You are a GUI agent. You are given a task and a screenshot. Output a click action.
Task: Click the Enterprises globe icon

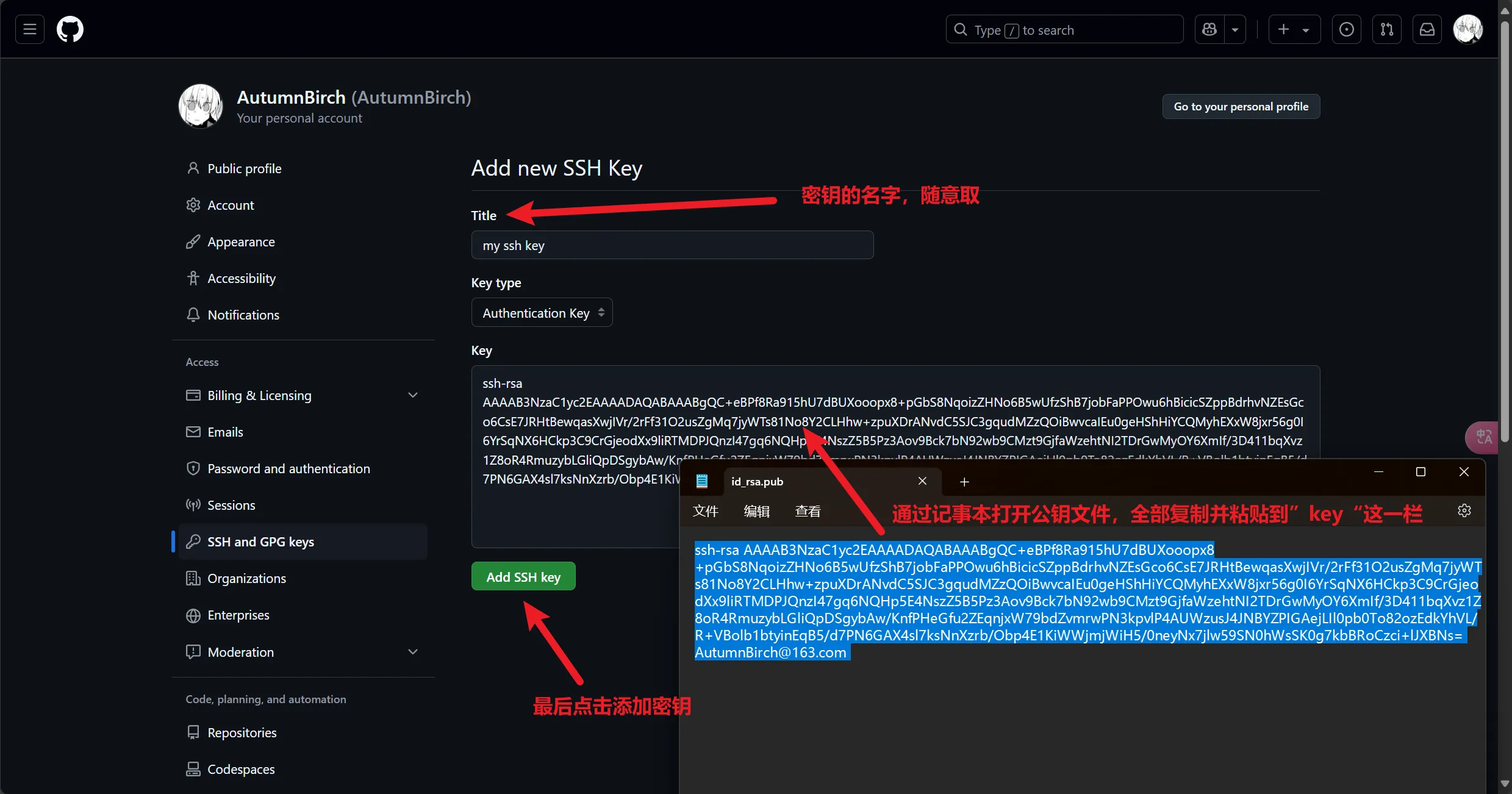coord(193,615)
